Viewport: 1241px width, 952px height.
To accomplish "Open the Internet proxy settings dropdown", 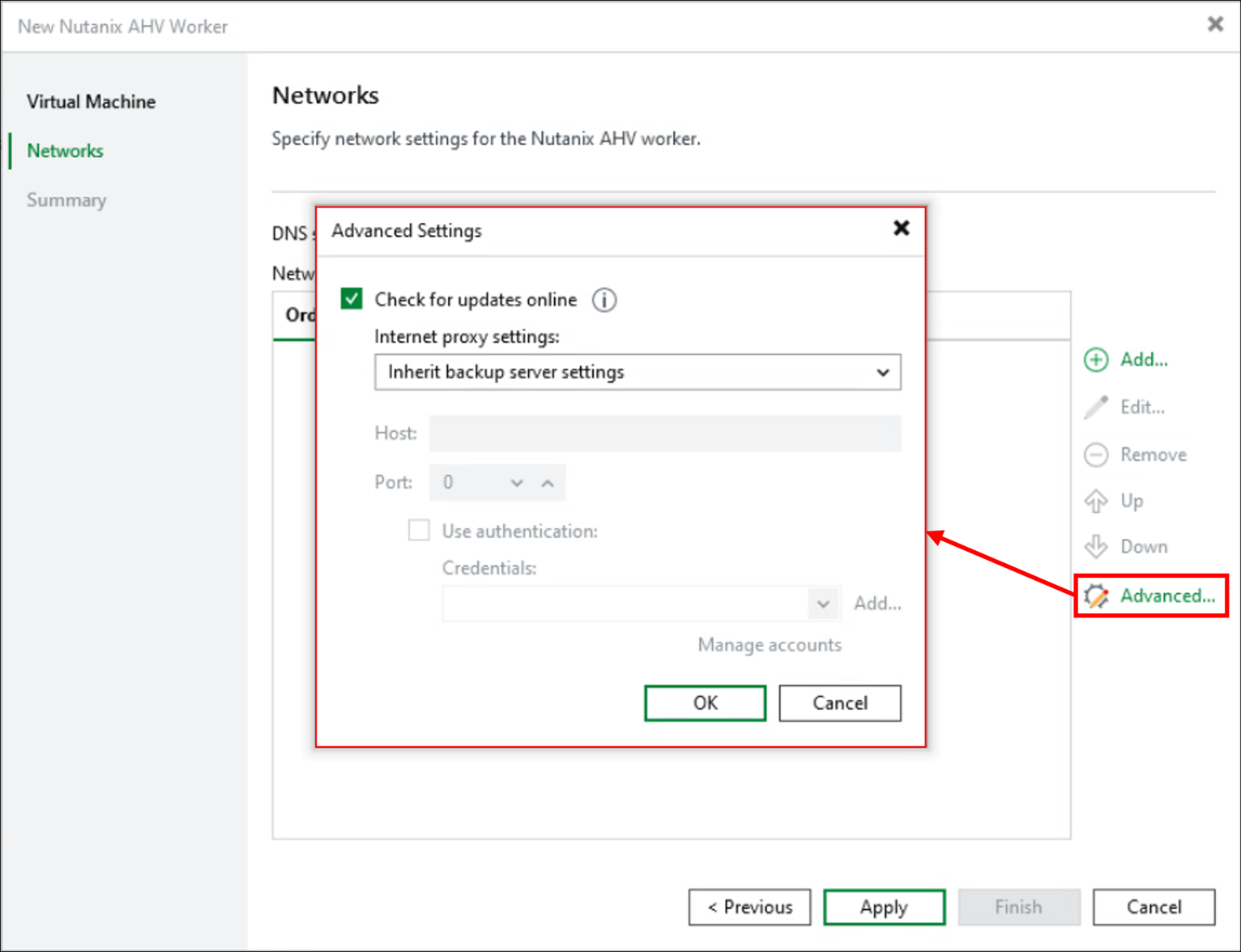I will coord(882,372).
